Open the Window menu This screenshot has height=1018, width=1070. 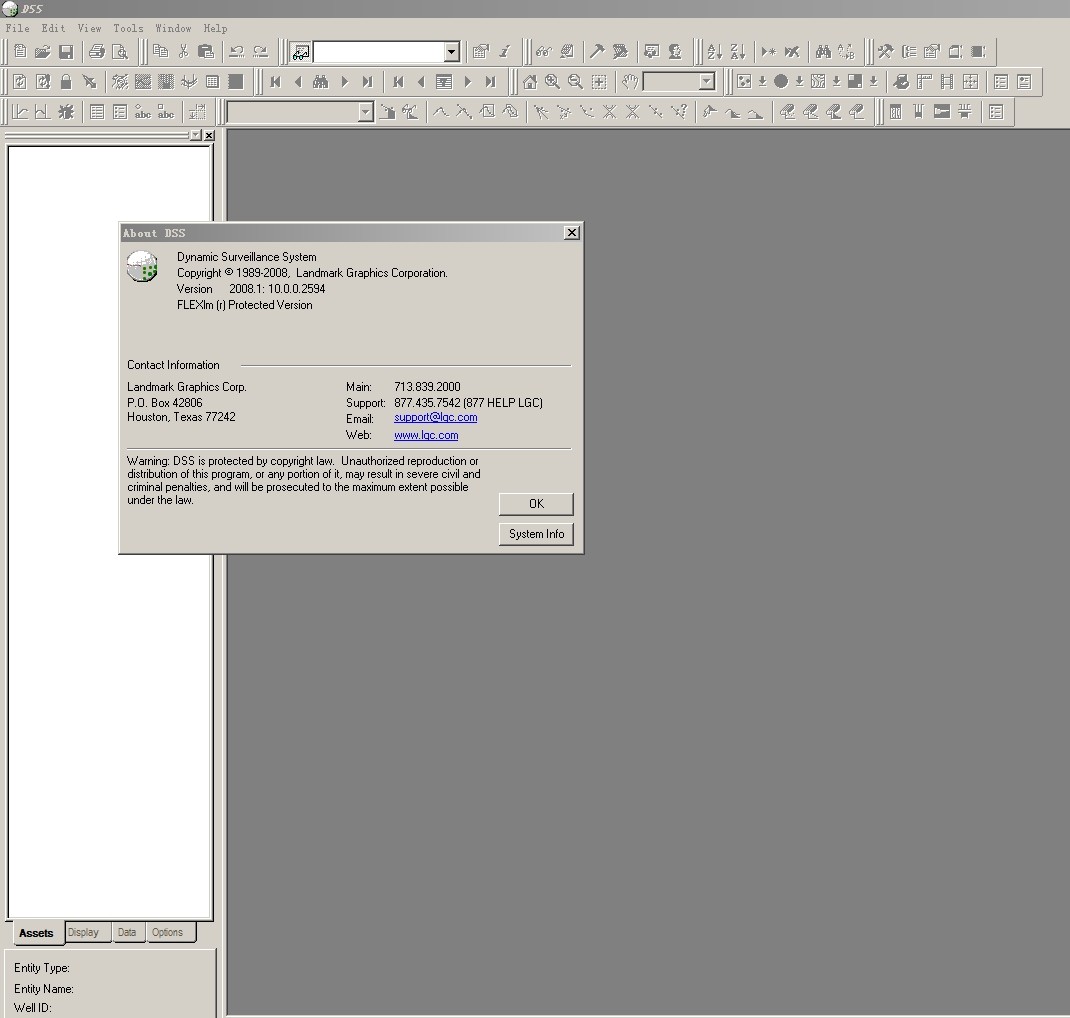[173, 28]
